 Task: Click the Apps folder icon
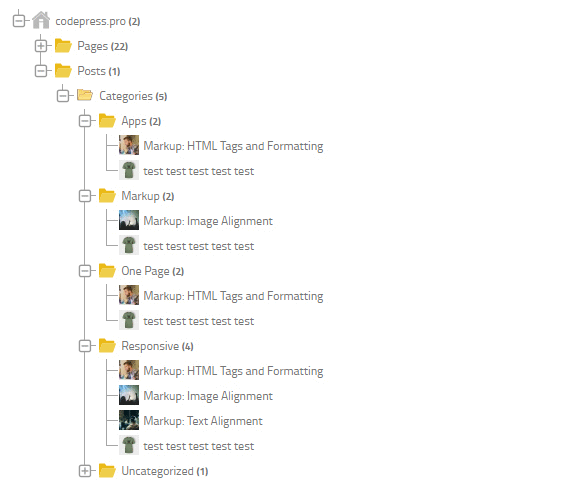(x=107, y=121)
